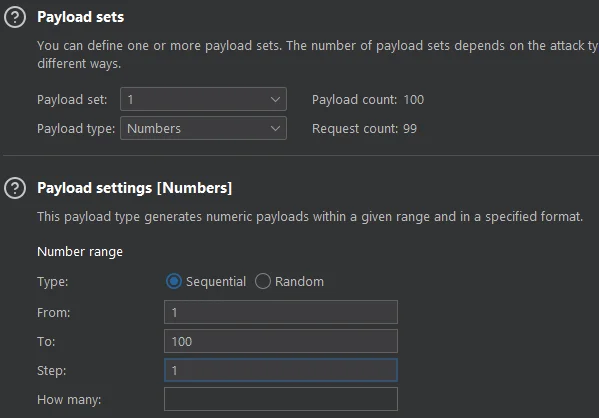This screenshot has width=599, height=418.
Task: Click the Payload type dropdown chevron
Action: tap(275, 129)
